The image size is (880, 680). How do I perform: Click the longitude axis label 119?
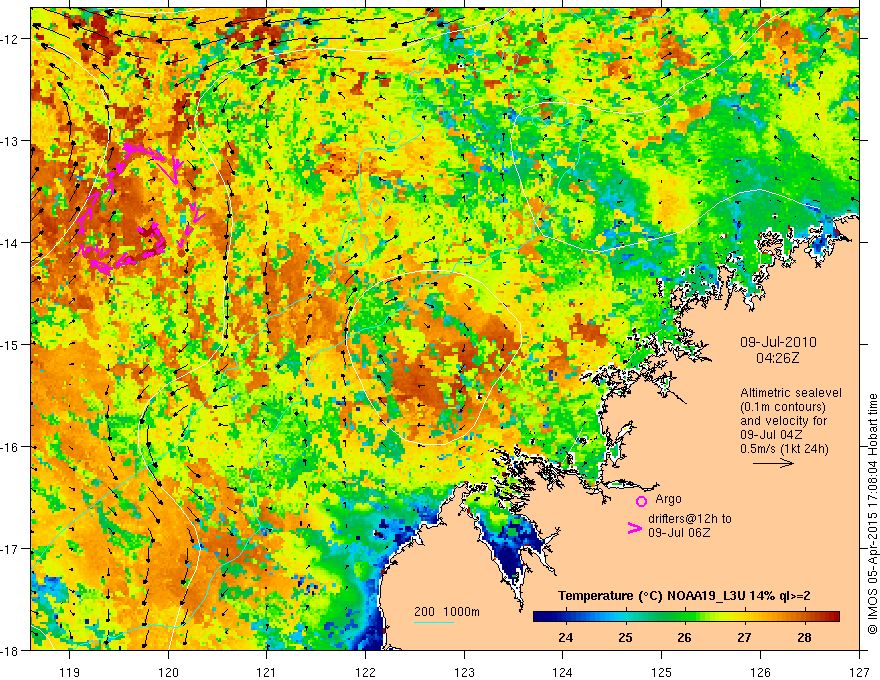[x=70, y=672]
